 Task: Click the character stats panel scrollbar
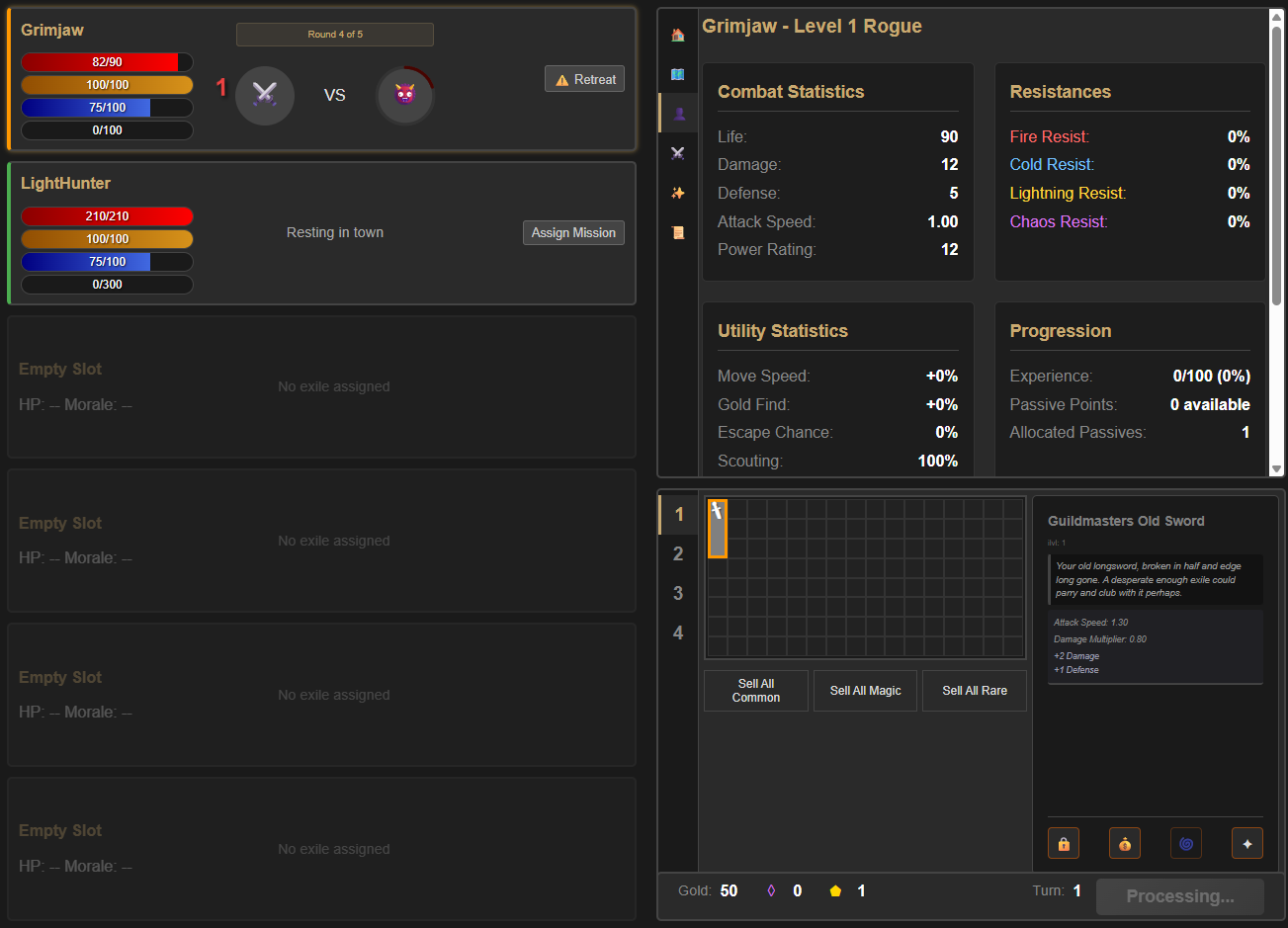(x=1276, y=168)
